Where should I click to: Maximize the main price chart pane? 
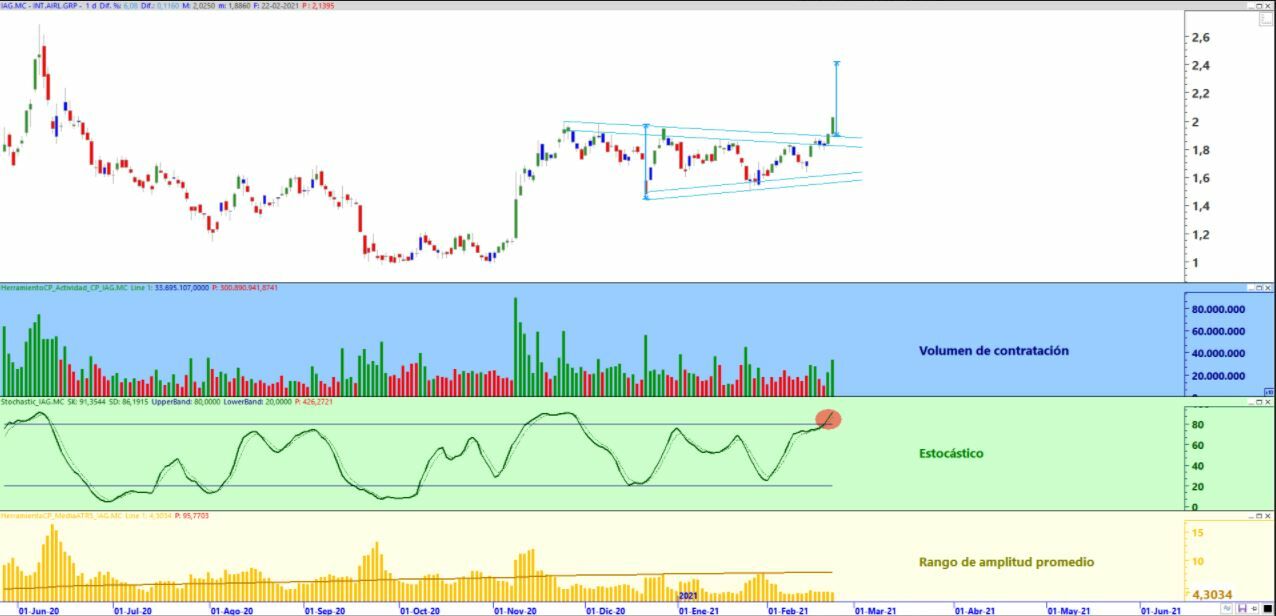(1259, 6)
